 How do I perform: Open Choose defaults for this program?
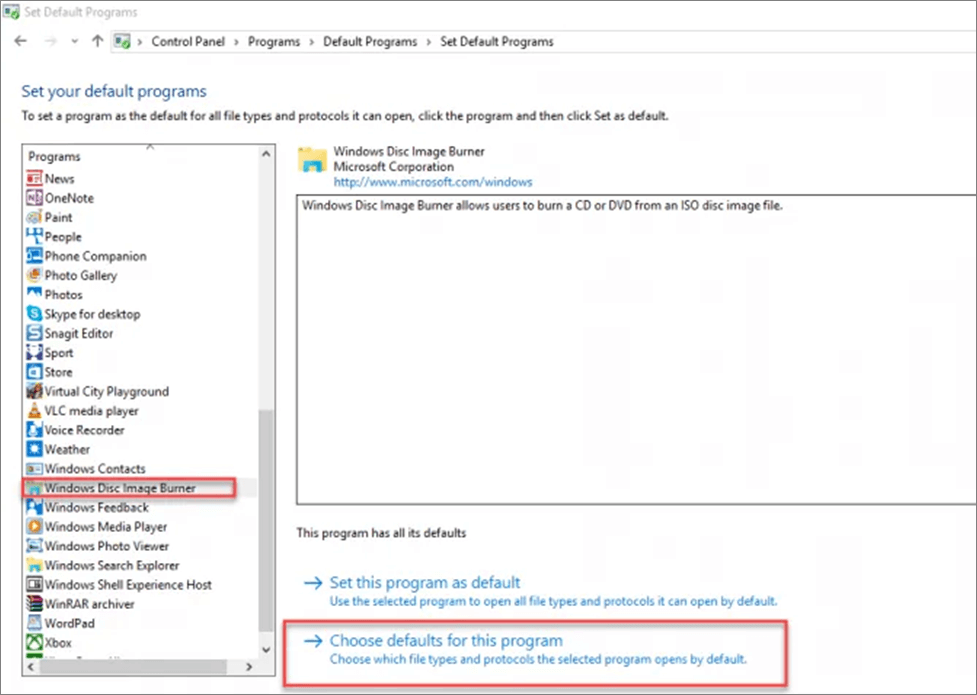pos(446,640)
